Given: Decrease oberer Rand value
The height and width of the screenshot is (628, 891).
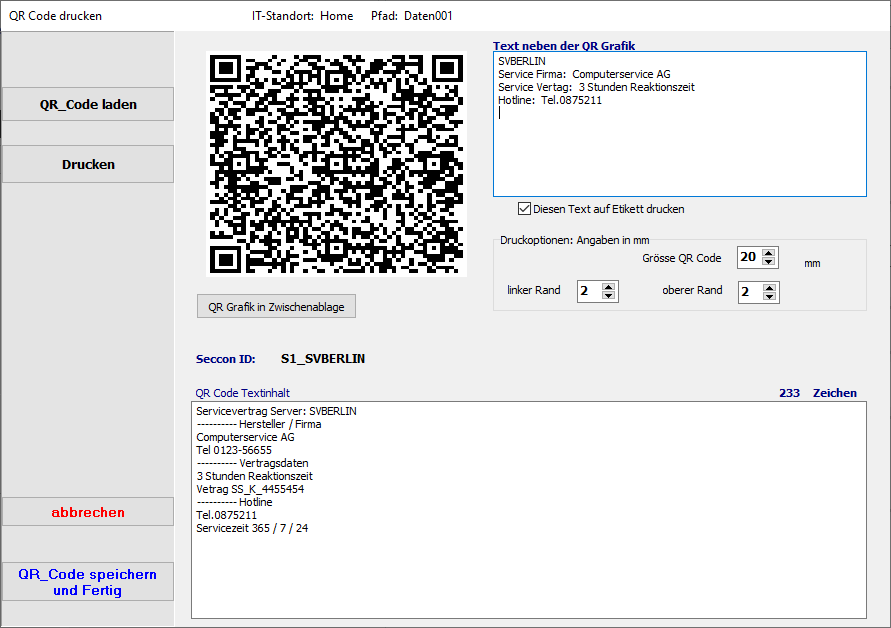Looking at the screenshot, I should tap(769, 296).
